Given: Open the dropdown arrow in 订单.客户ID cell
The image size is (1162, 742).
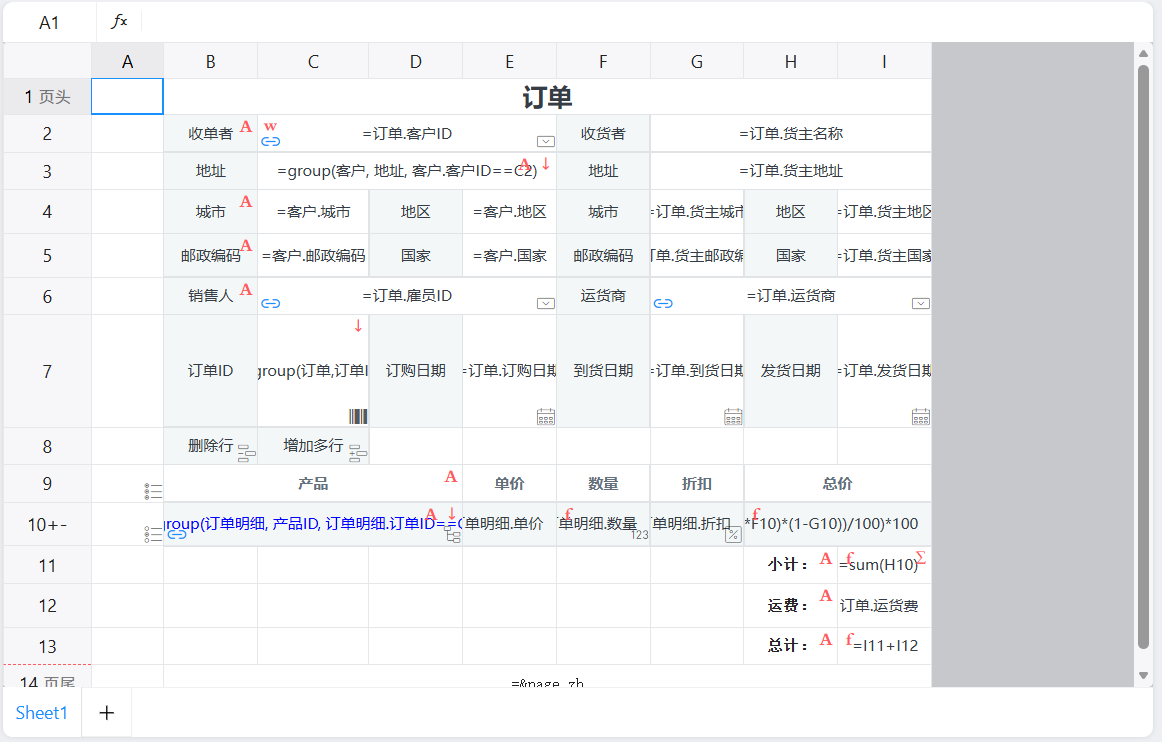Looking at the screenshot, I should pyautogui.click(x=545, y=142).
